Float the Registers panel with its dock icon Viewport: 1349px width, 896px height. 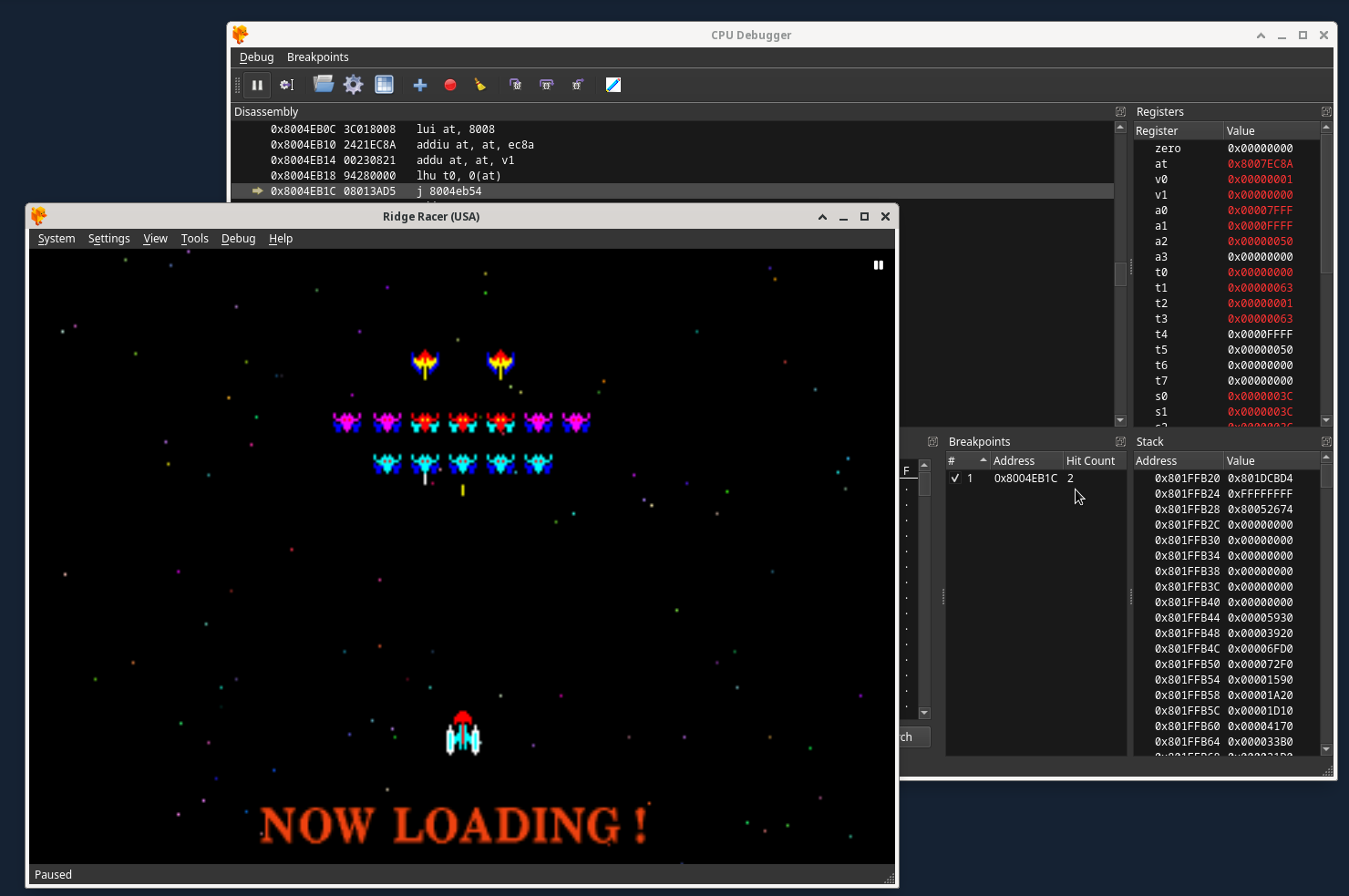[x=1326, y=111]
